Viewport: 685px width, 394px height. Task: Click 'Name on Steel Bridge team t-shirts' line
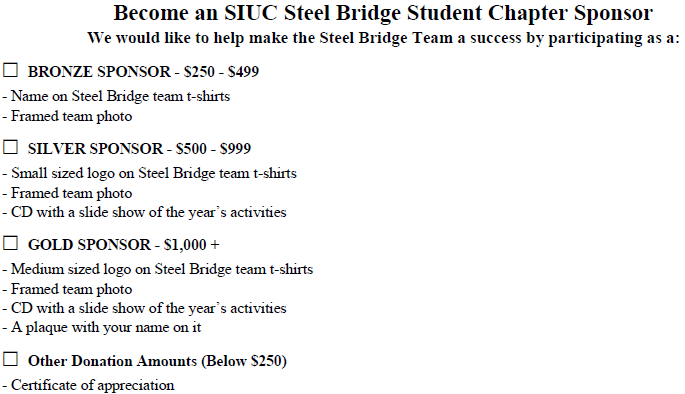coord(116,96)
